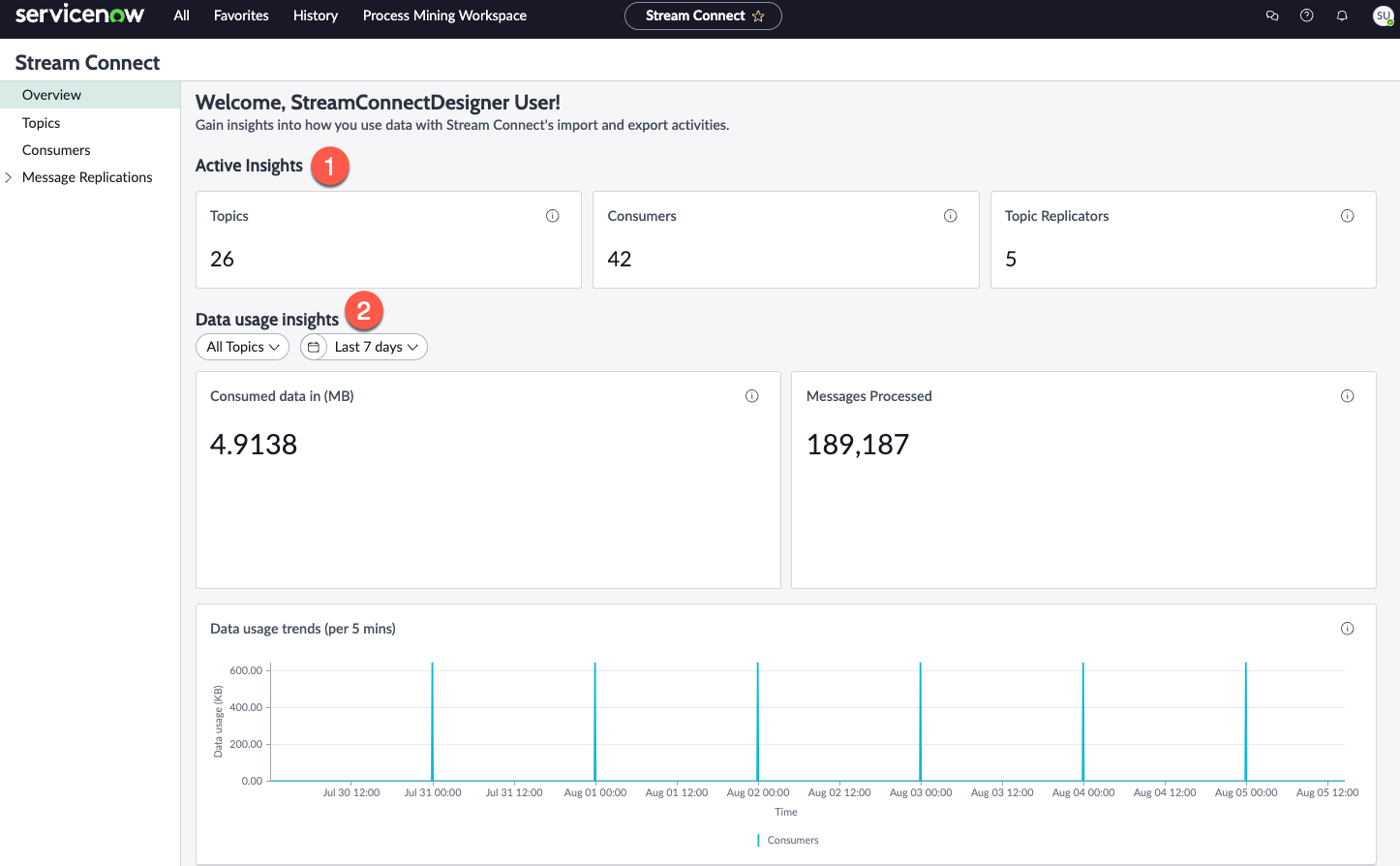Click the Consumed data in (MB) title

pyautogui.click(x=282, y=396)
